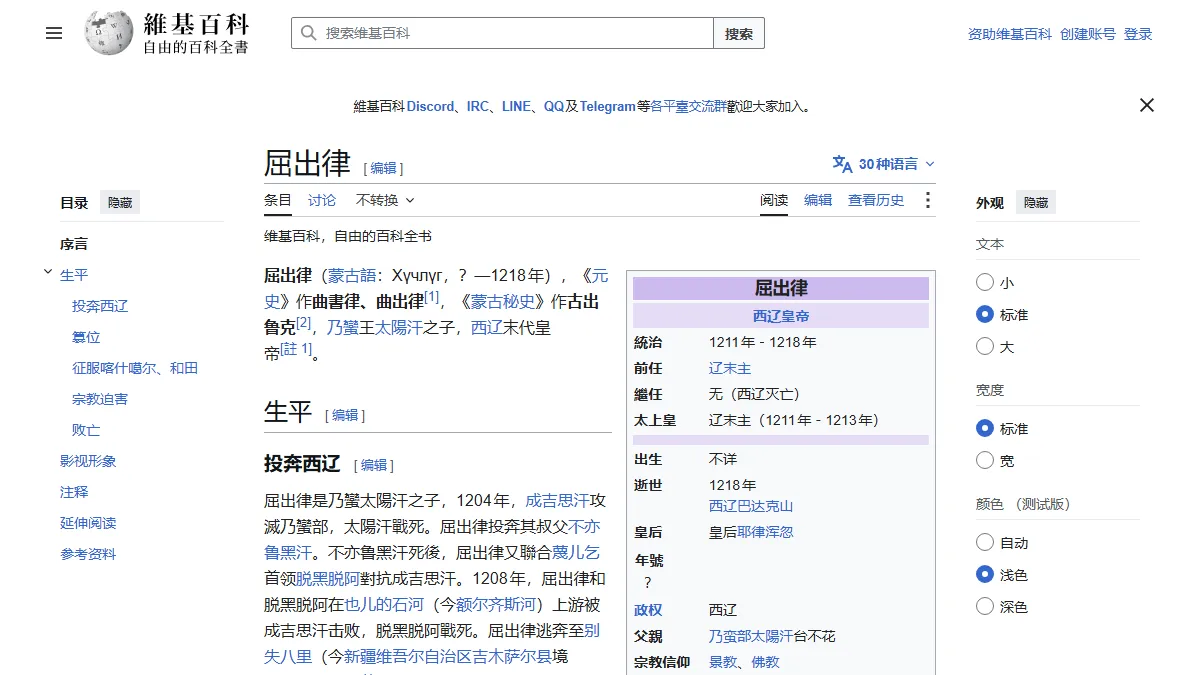Collapse the 生平 section in contents
This screenshot has height=675, width=1200.
tap(48, 272)
